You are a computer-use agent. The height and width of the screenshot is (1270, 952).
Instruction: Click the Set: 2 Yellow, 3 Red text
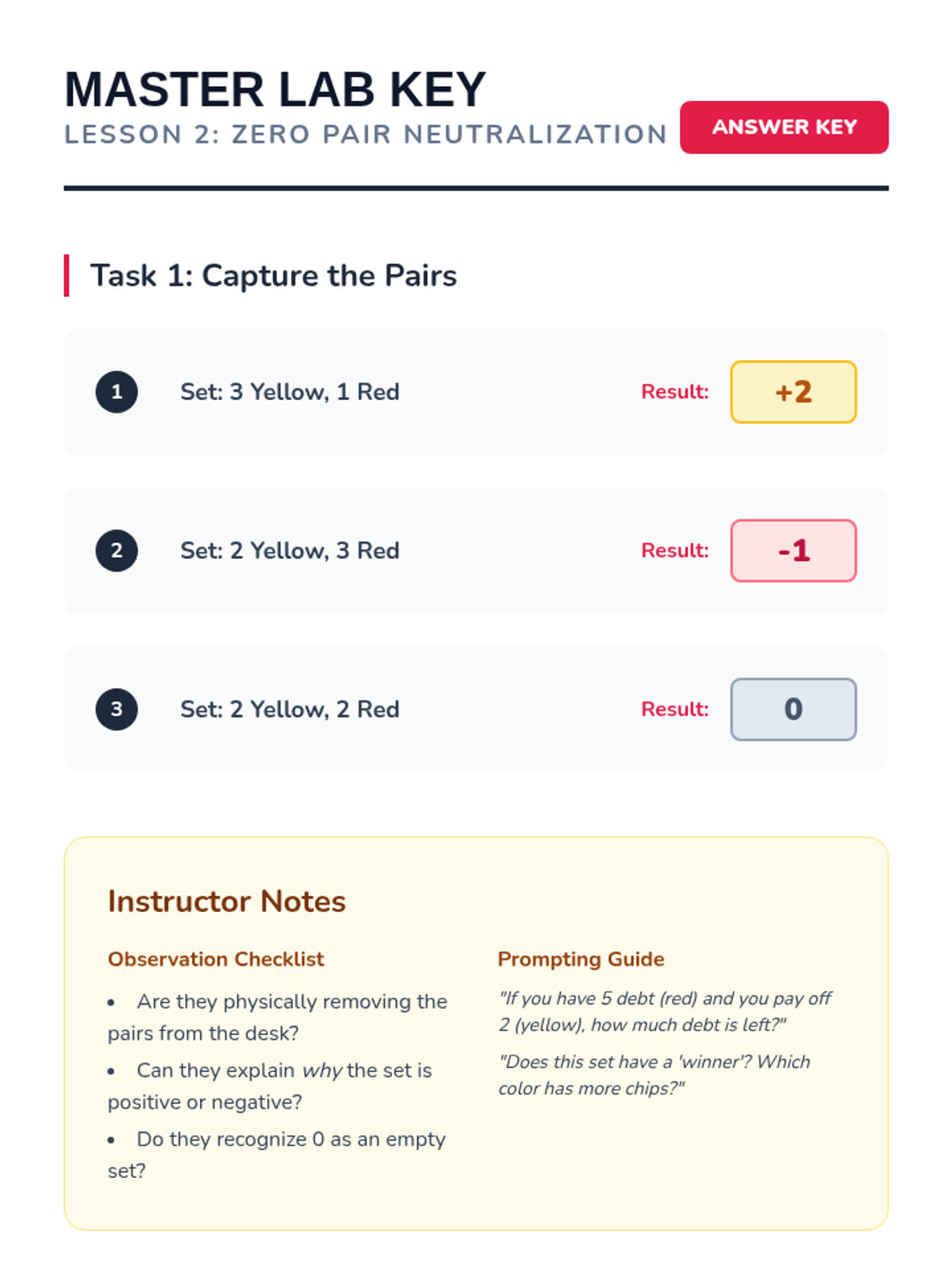[290, 551]
